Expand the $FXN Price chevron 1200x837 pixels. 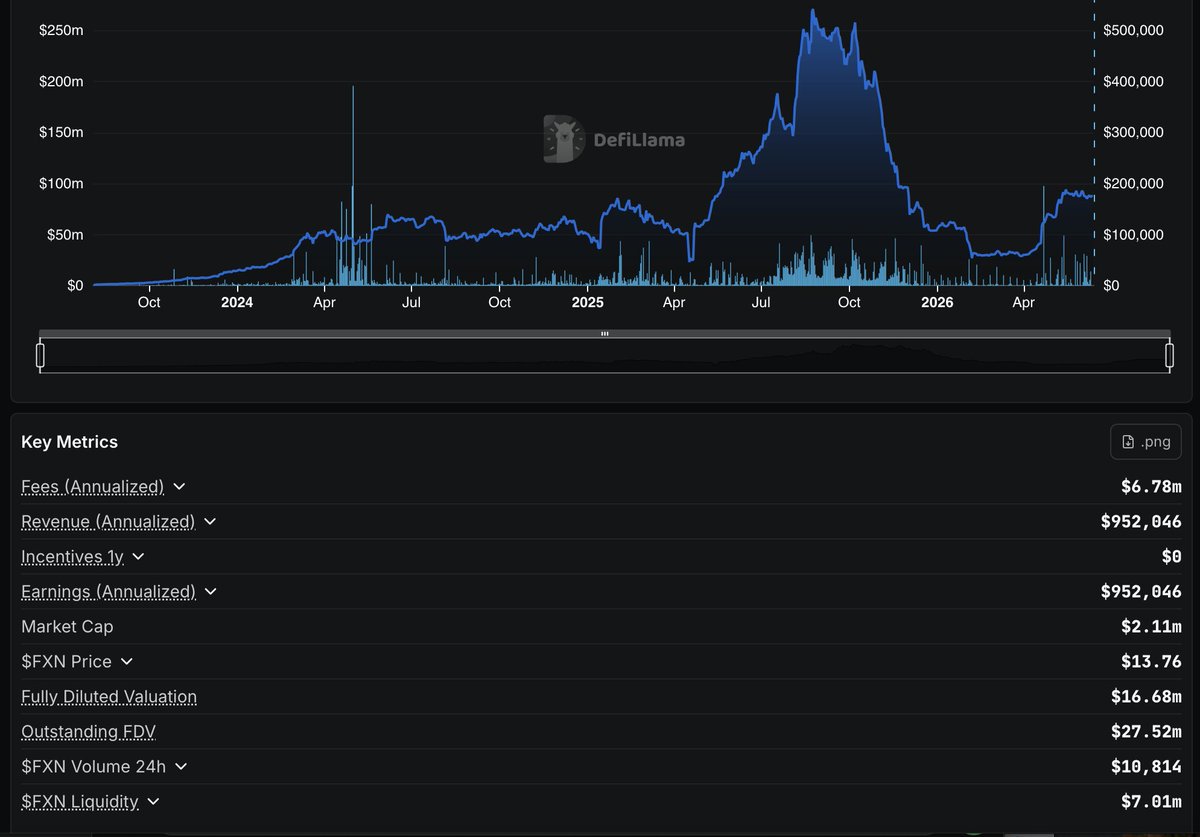point(126,662)
